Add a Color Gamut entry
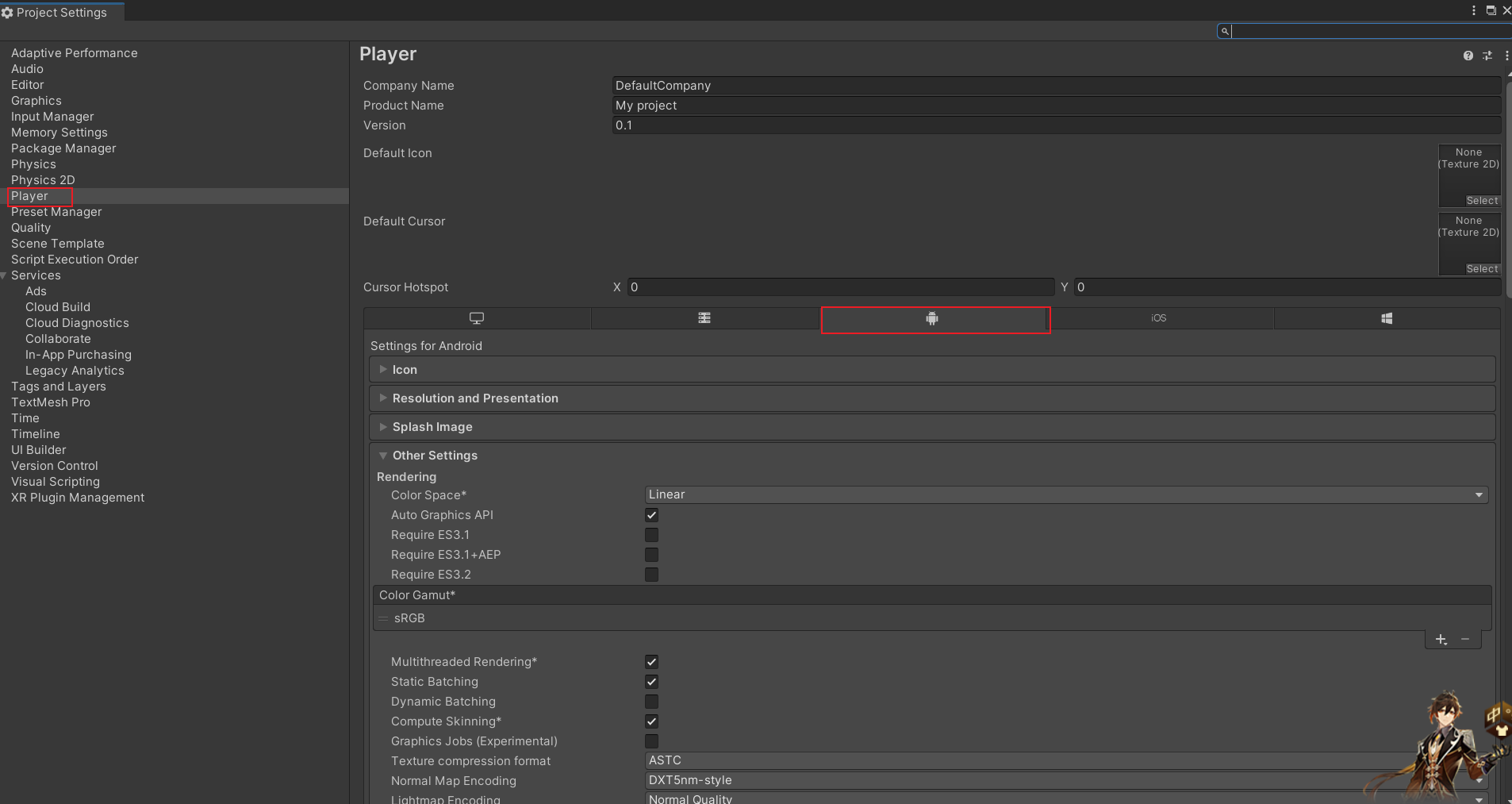The height and width of the screenshot is (804, 1512). click(1441, 640)
